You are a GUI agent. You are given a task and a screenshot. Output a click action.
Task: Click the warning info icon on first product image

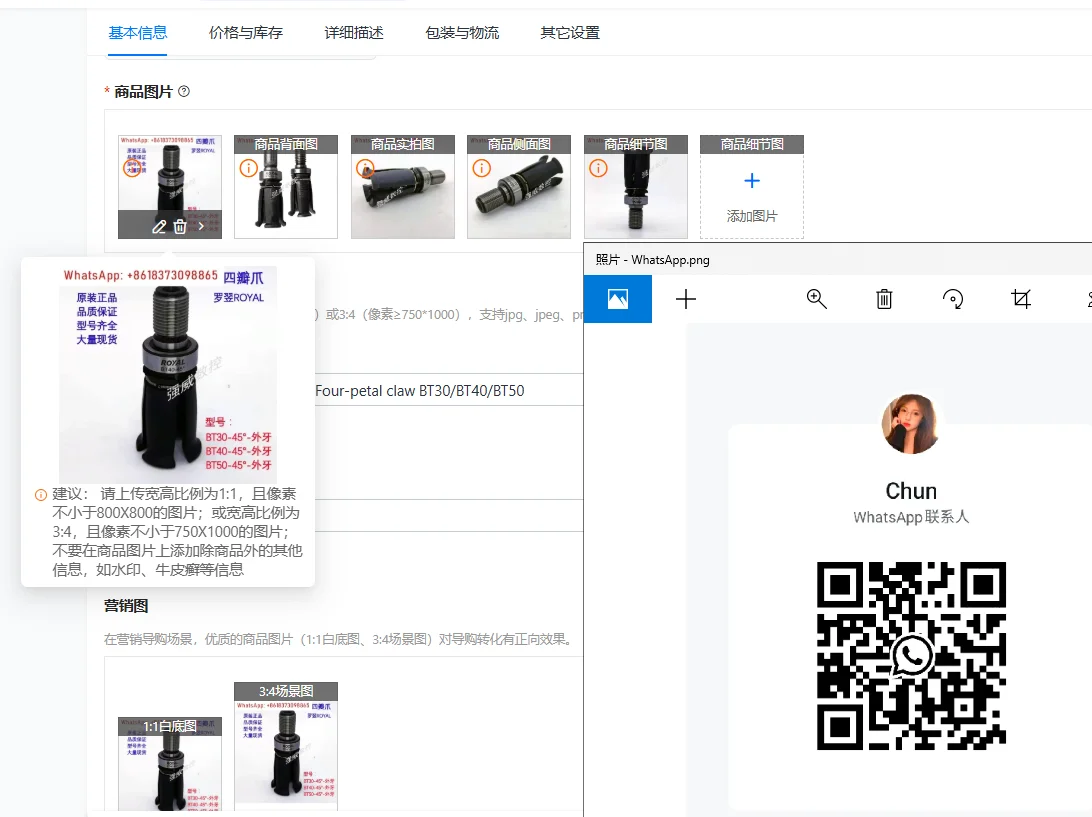tap(132, 168)
